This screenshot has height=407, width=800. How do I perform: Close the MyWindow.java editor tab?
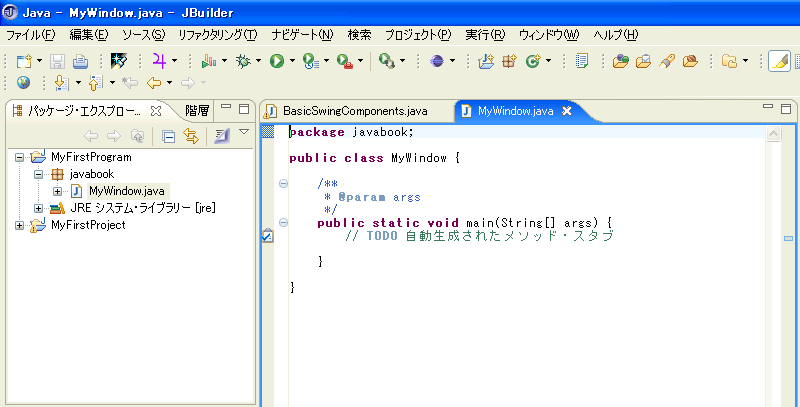[567, 111]
